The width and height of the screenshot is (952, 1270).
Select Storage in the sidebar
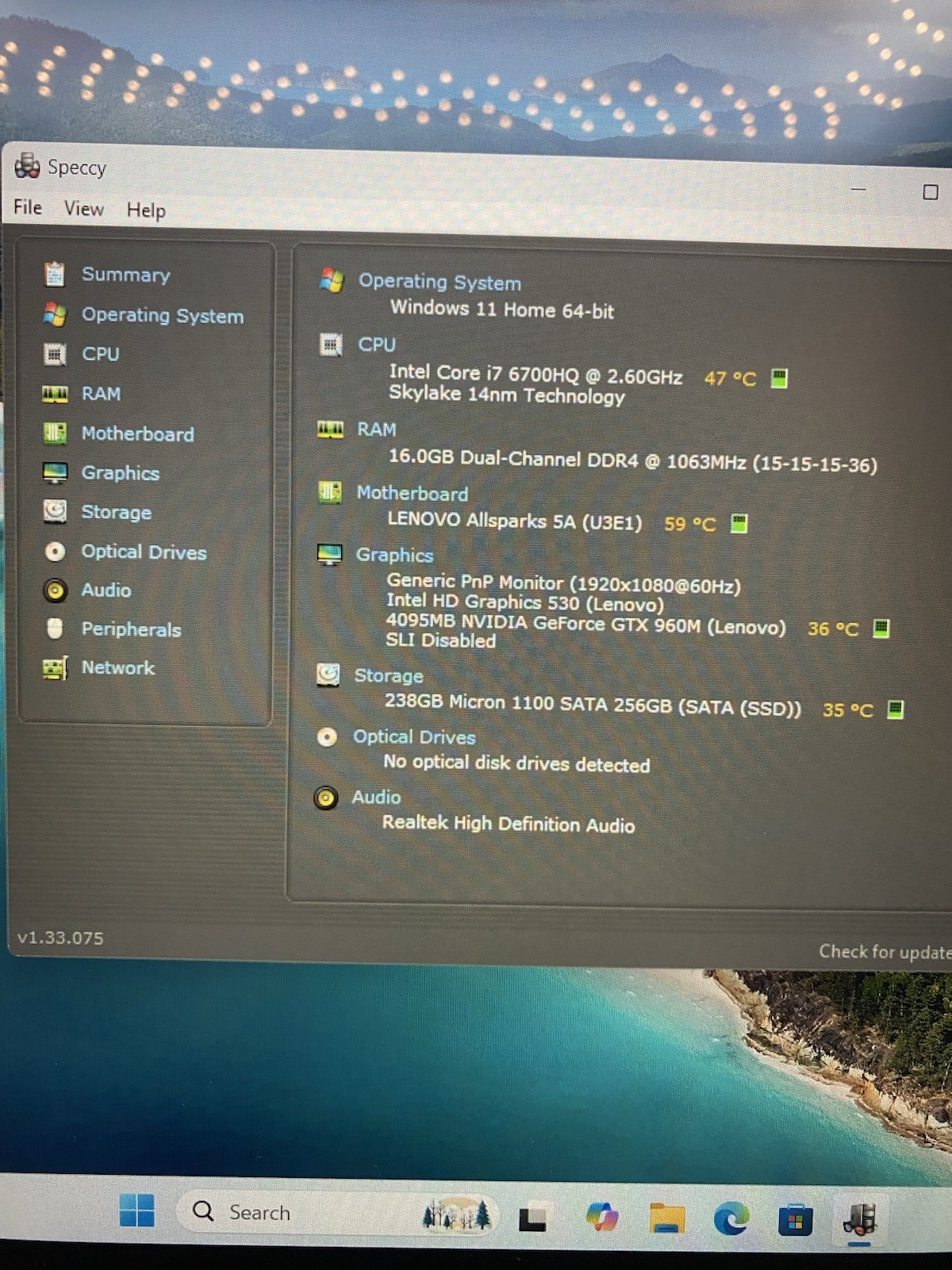click(117, 512)
